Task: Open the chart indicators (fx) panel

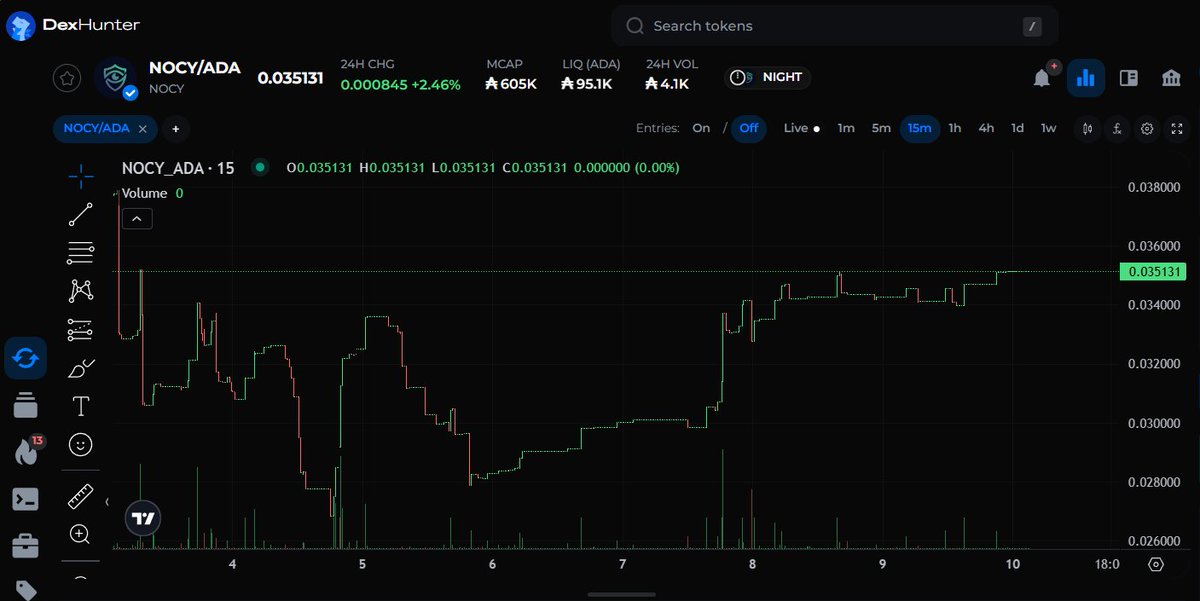Action: tap(1117, 129)
